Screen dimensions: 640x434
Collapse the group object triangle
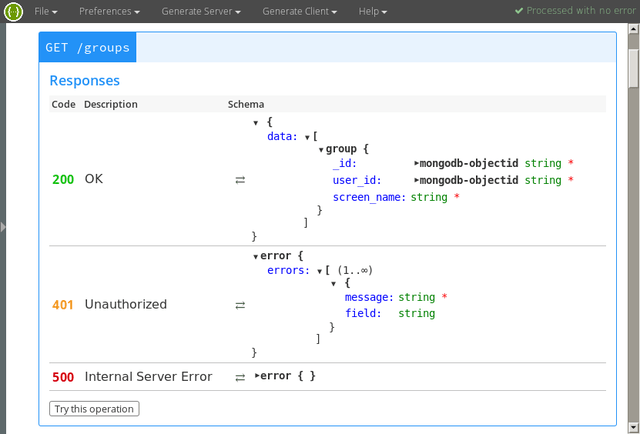tap(321, 150)
